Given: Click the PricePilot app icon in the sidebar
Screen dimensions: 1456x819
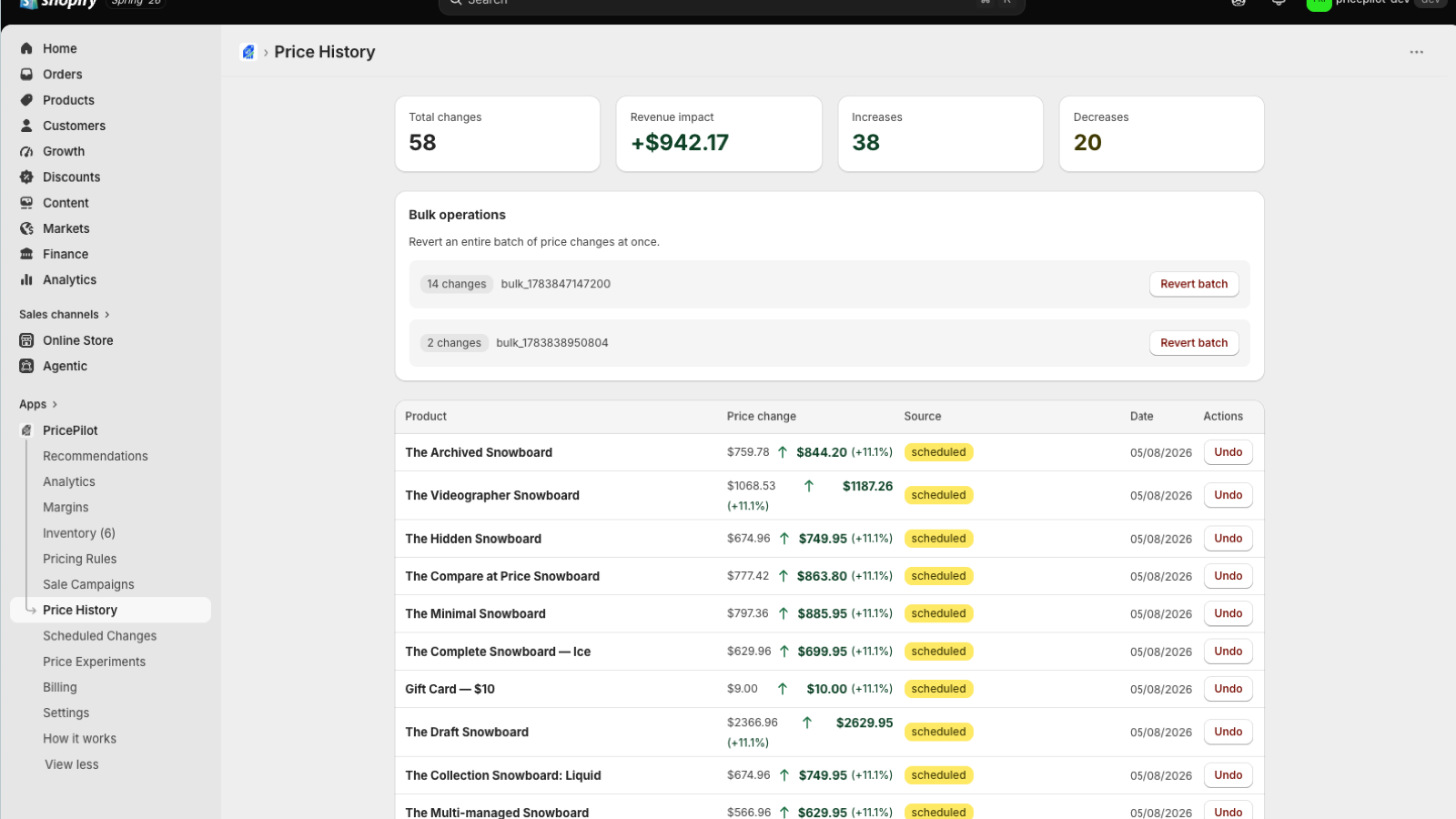Looking at the screenshot, I should pos(26,430).
